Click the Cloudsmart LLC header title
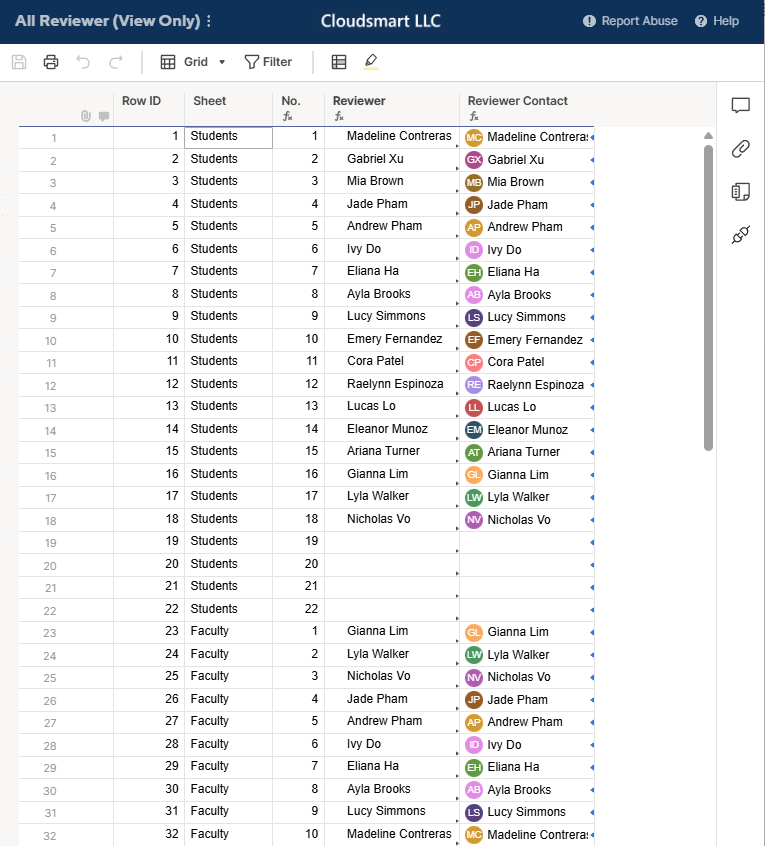 [381, 21]
